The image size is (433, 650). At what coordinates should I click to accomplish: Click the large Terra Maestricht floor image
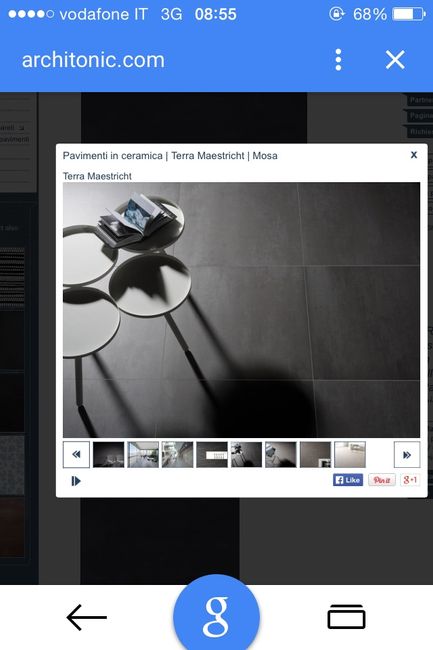pos(241,310)
